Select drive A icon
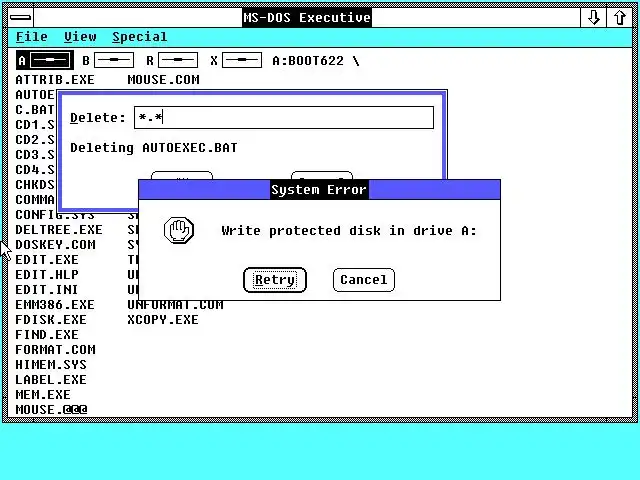The height and width of the screenshot is (480, 640). point(45,60)
